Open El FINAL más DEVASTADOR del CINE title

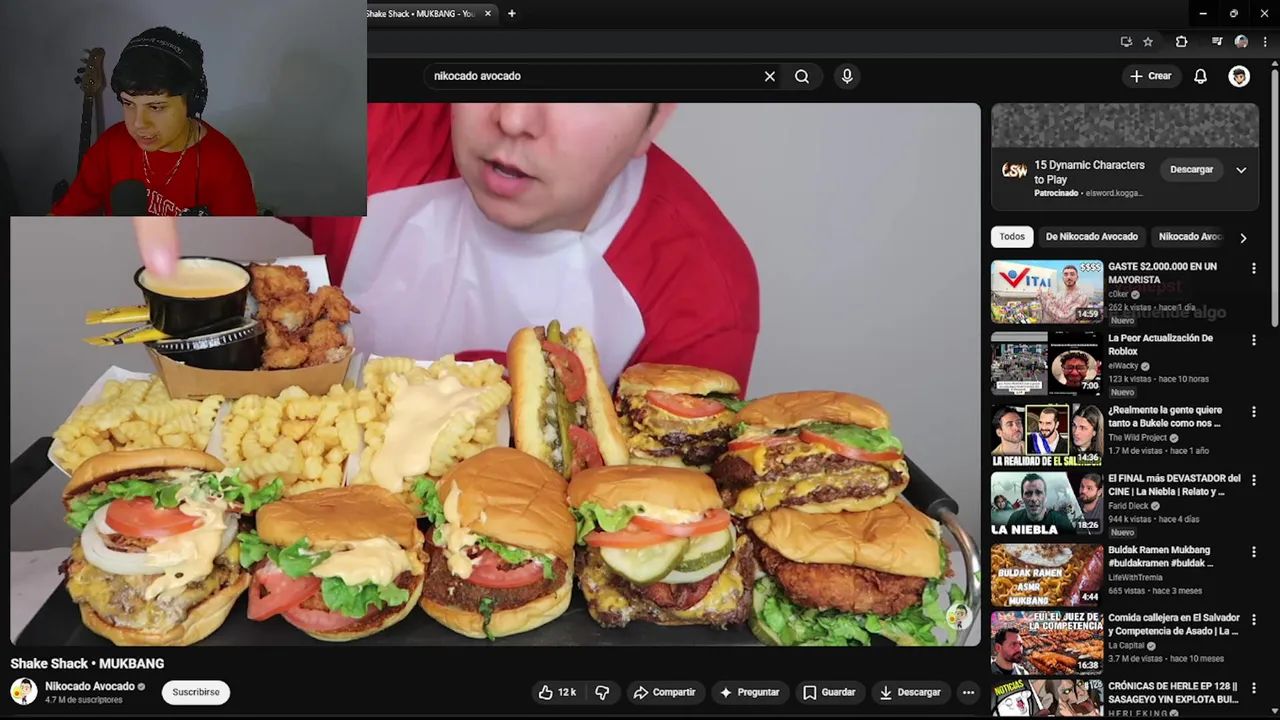tap(1174, 485)
